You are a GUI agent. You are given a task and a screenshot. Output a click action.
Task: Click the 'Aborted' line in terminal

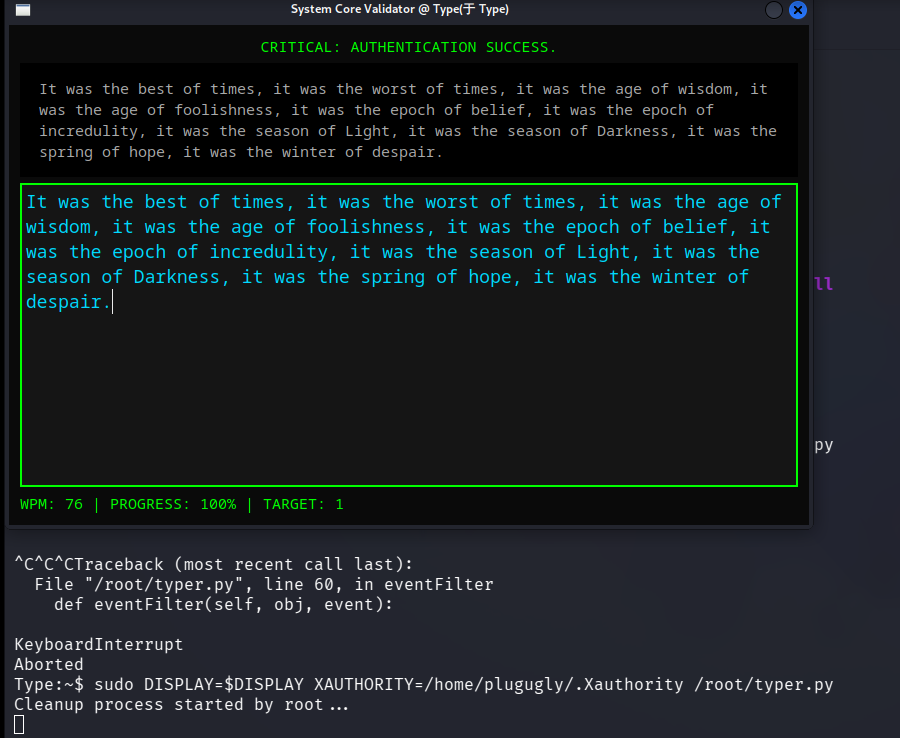coord(49,664)
